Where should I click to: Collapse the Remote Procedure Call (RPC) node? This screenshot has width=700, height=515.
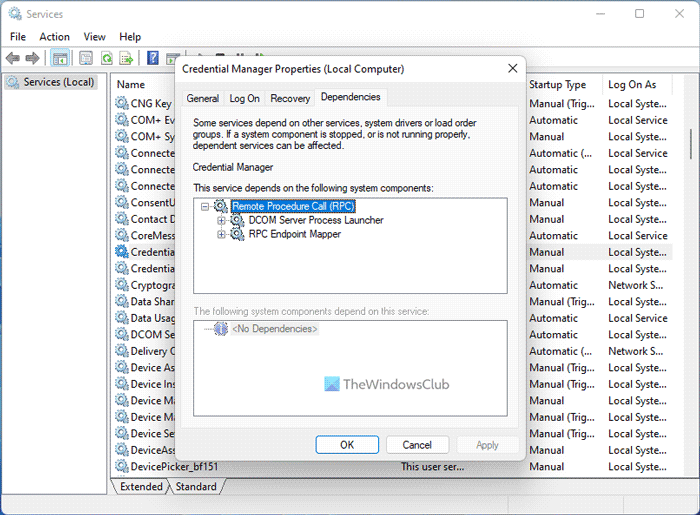pos(205,207)
